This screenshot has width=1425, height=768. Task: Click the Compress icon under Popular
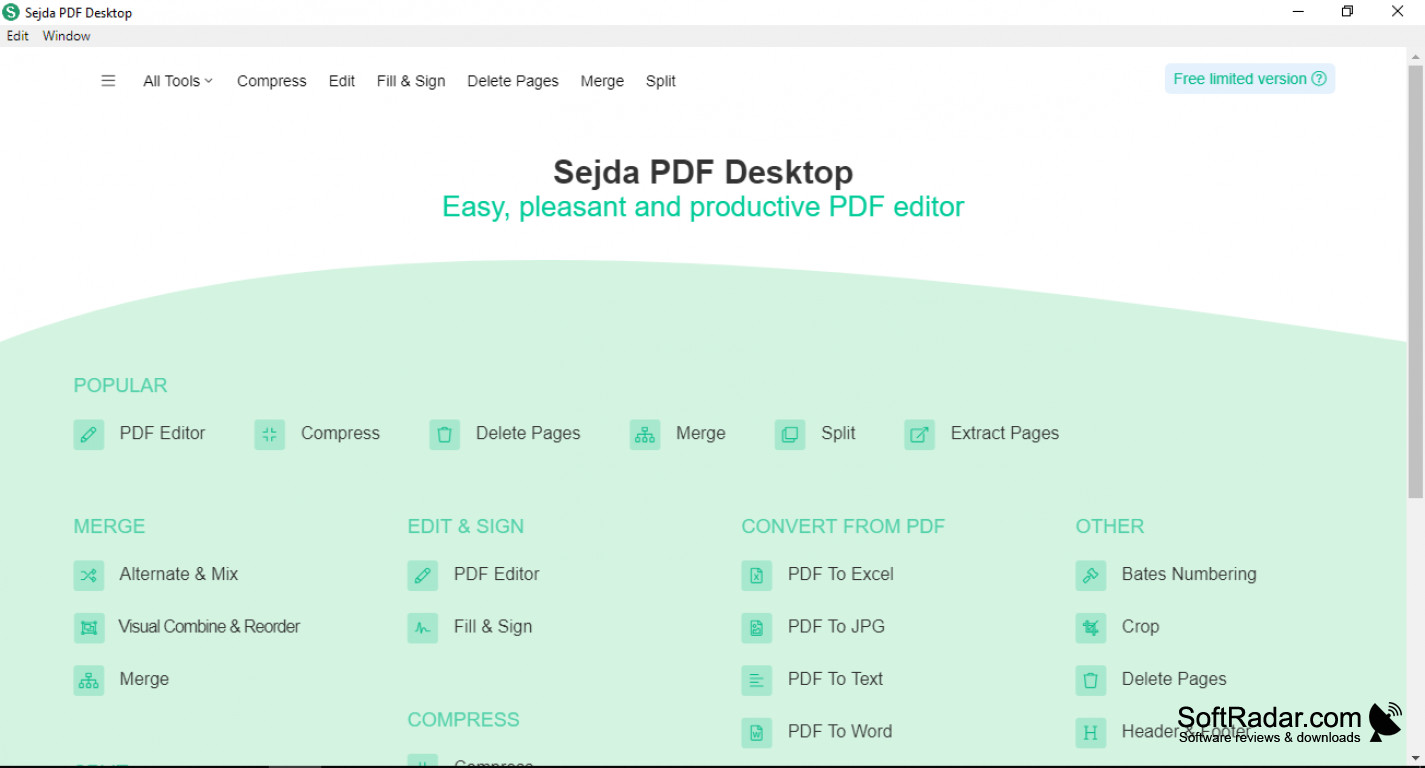click(270, 434)
